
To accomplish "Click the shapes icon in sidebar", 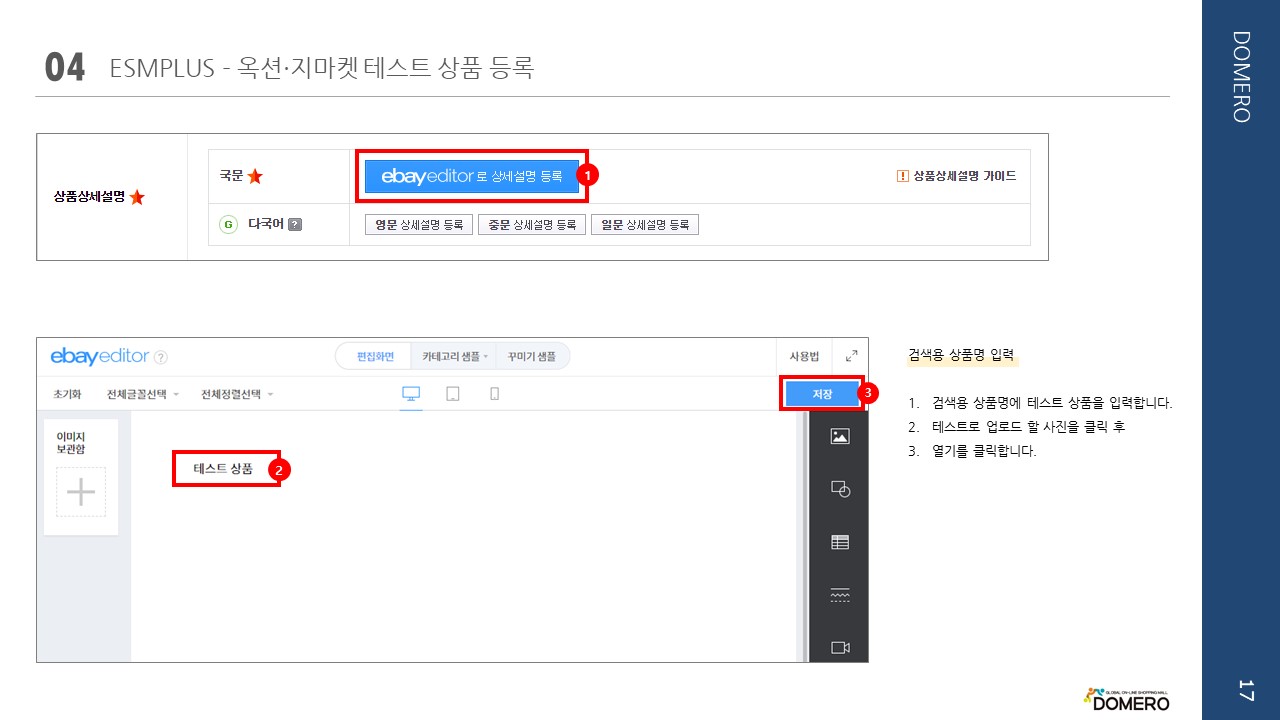I will click(840, 489).
